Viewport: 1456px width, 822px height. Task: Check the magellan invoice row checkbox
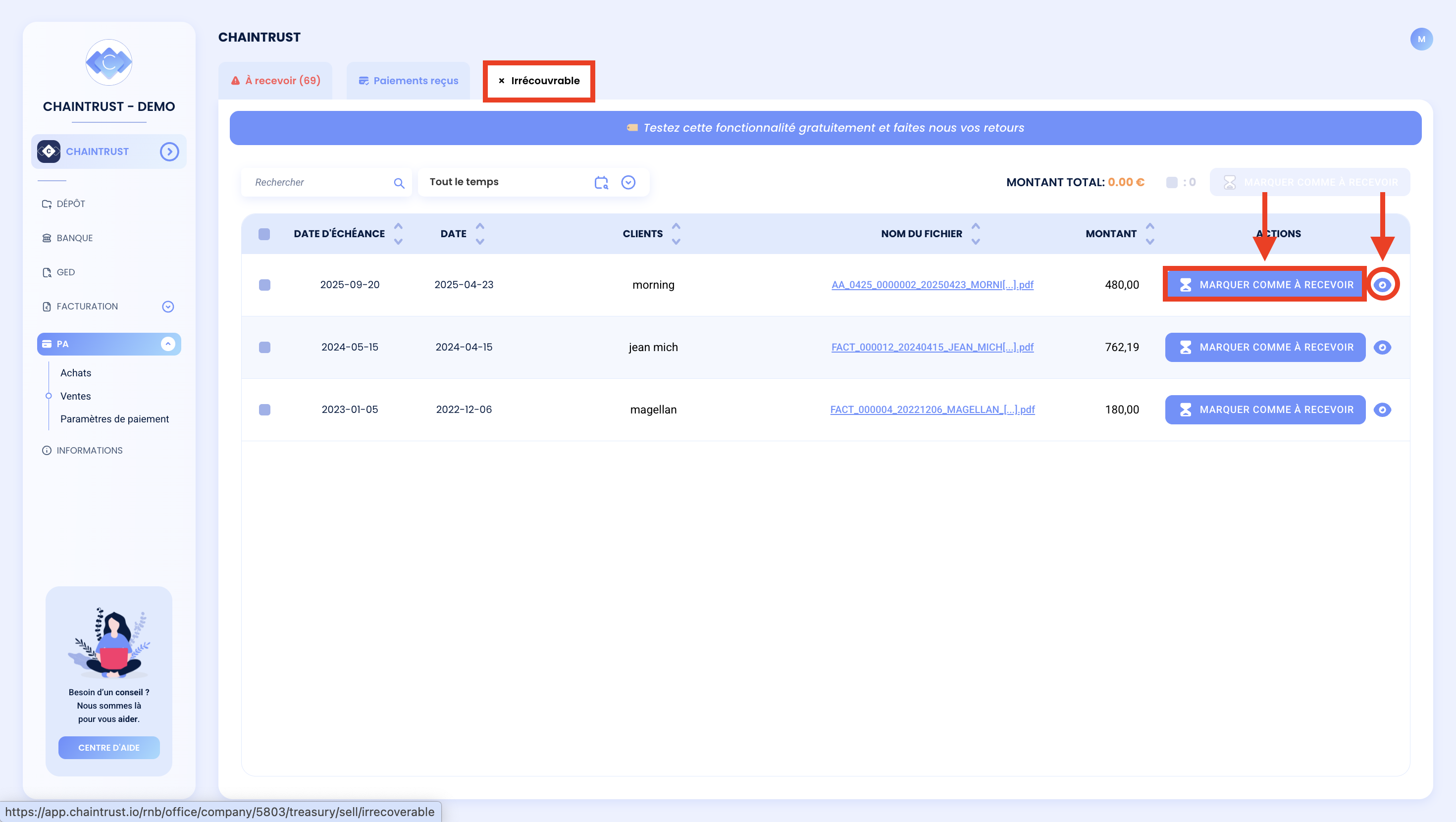tap(264, 410)
